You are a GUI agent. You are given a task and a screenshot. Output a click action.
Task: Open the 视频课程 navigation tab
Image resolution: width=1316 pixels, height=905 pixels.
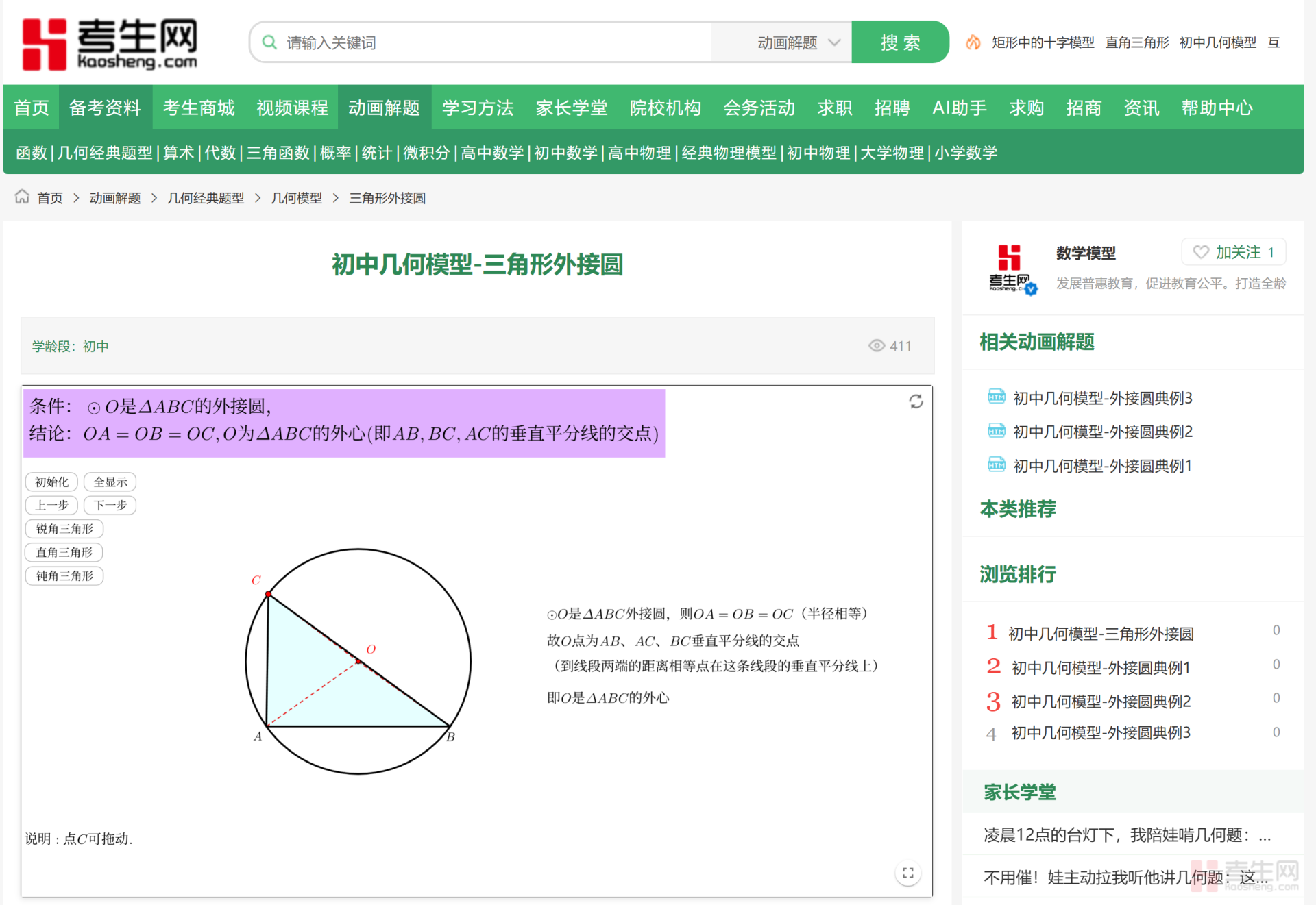pos(292,108)
